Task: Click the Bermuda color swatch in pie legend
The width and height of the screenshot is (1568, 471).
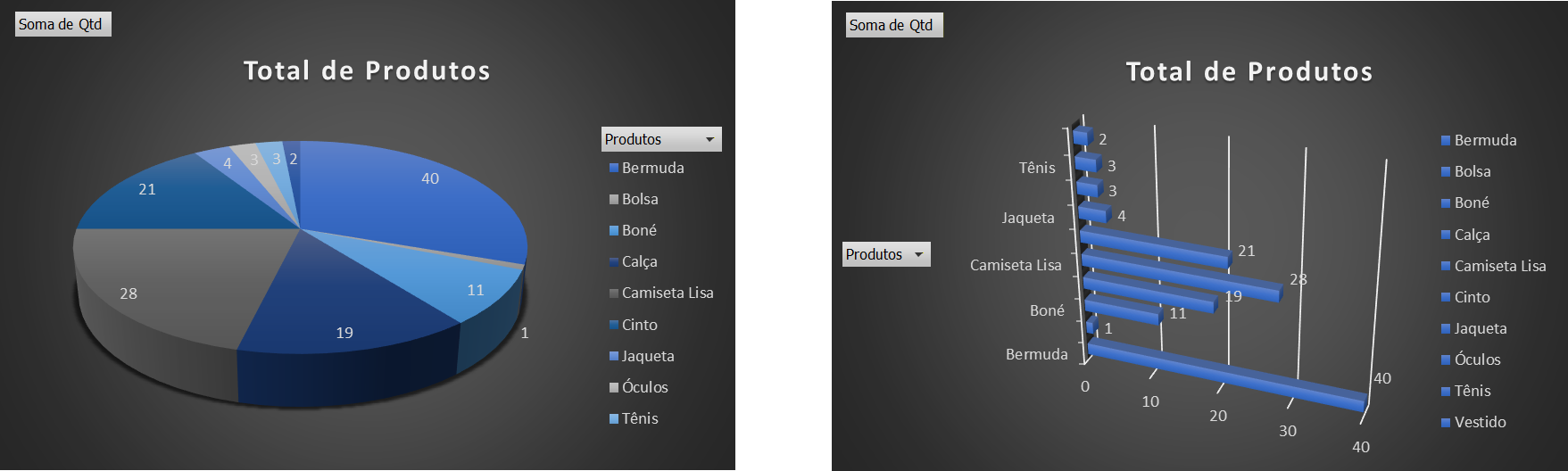Action: click(x=614, y=168)
